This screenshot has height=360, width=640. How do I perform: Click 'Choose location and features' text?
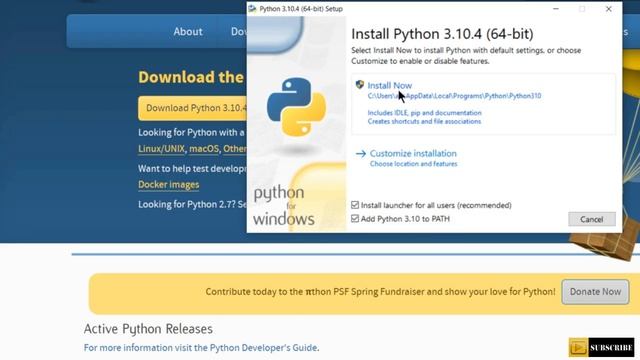[x=413, y=164]
